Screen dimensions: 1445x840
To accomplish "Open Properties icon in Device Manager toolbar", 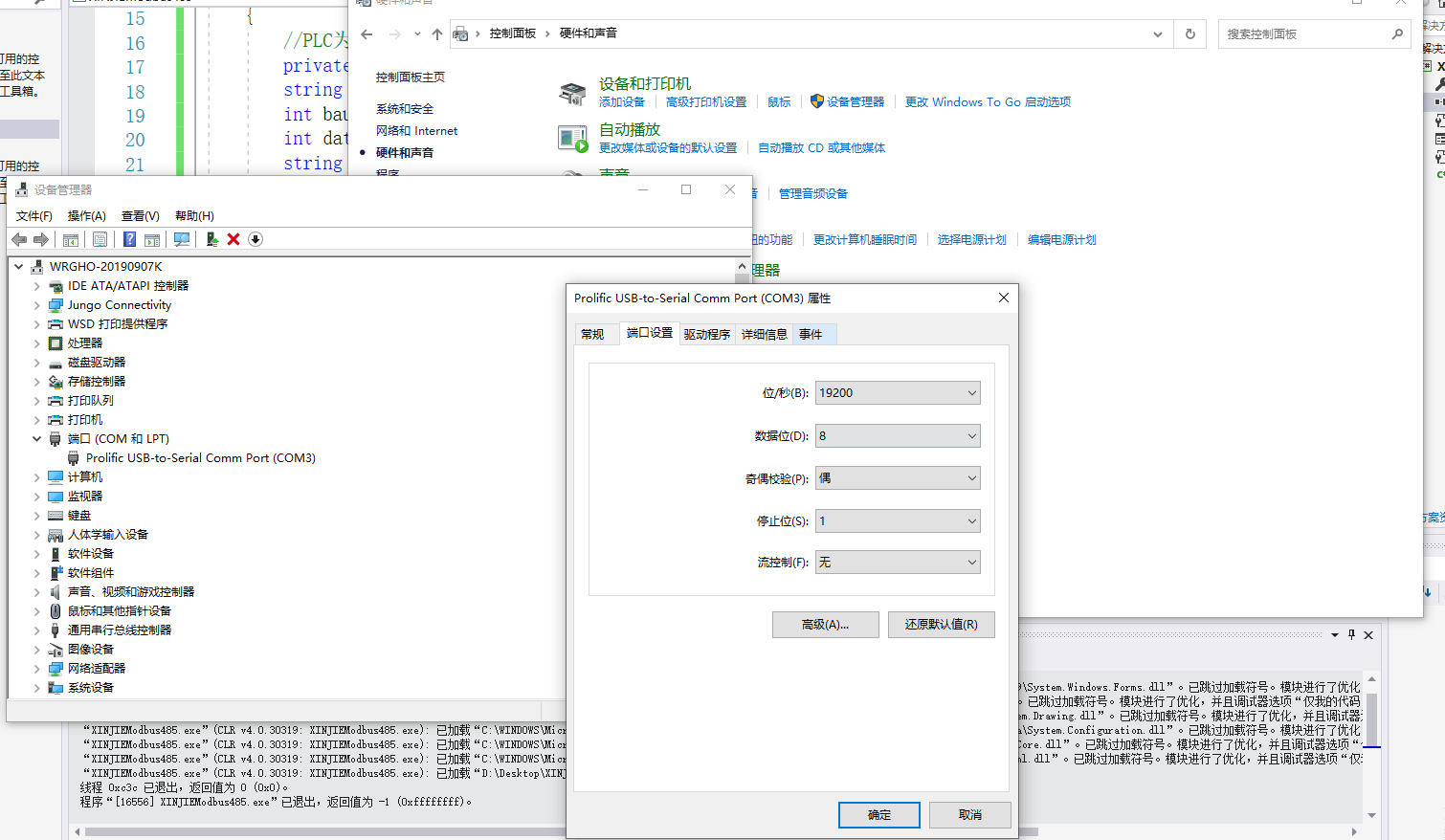I will [x=100, y=239].
